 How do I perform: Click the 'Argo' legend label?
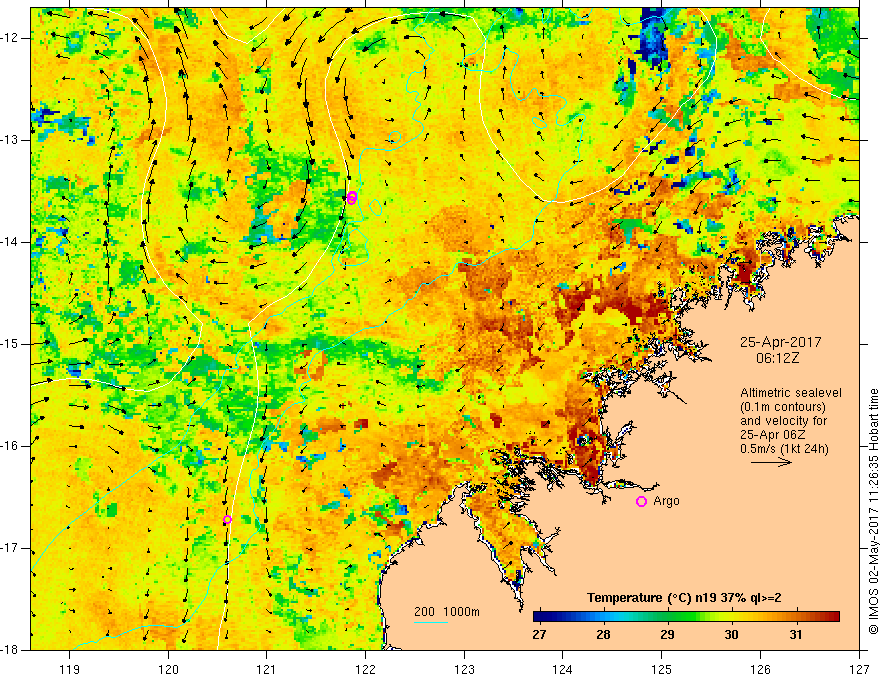tap(666, 501)
